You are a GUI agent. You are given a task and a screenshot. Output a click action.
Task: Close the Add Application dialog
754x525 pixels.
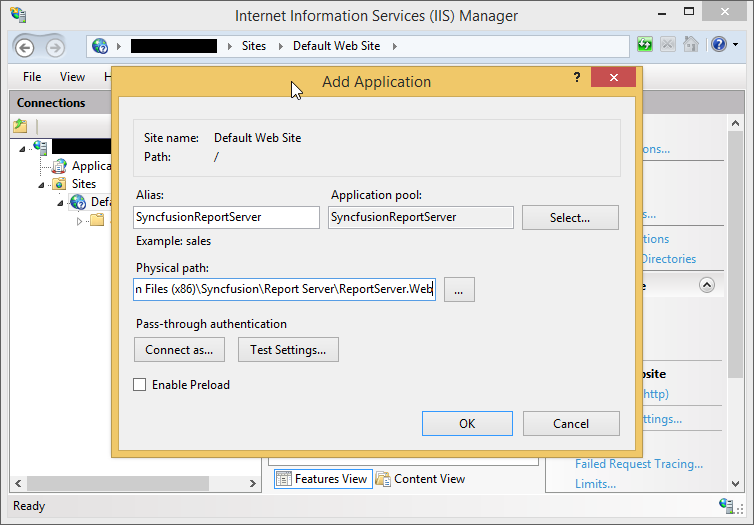(614, 77)
